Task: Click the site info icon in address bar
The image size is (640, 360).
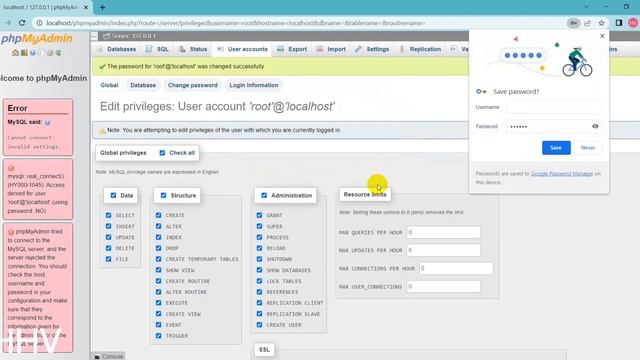Action: pyautogui.click(x=39, y=23)
